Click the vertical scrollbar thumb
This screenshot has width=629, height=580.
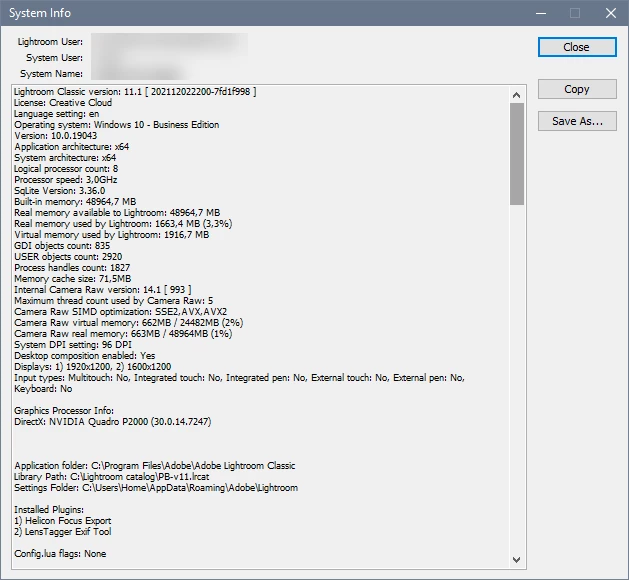(517, 154)
